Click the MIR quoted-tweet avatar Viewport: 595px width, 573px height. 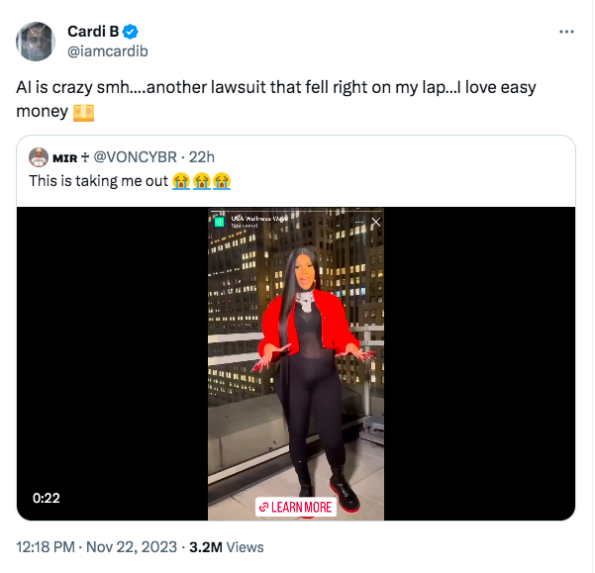tap(39, 157)
